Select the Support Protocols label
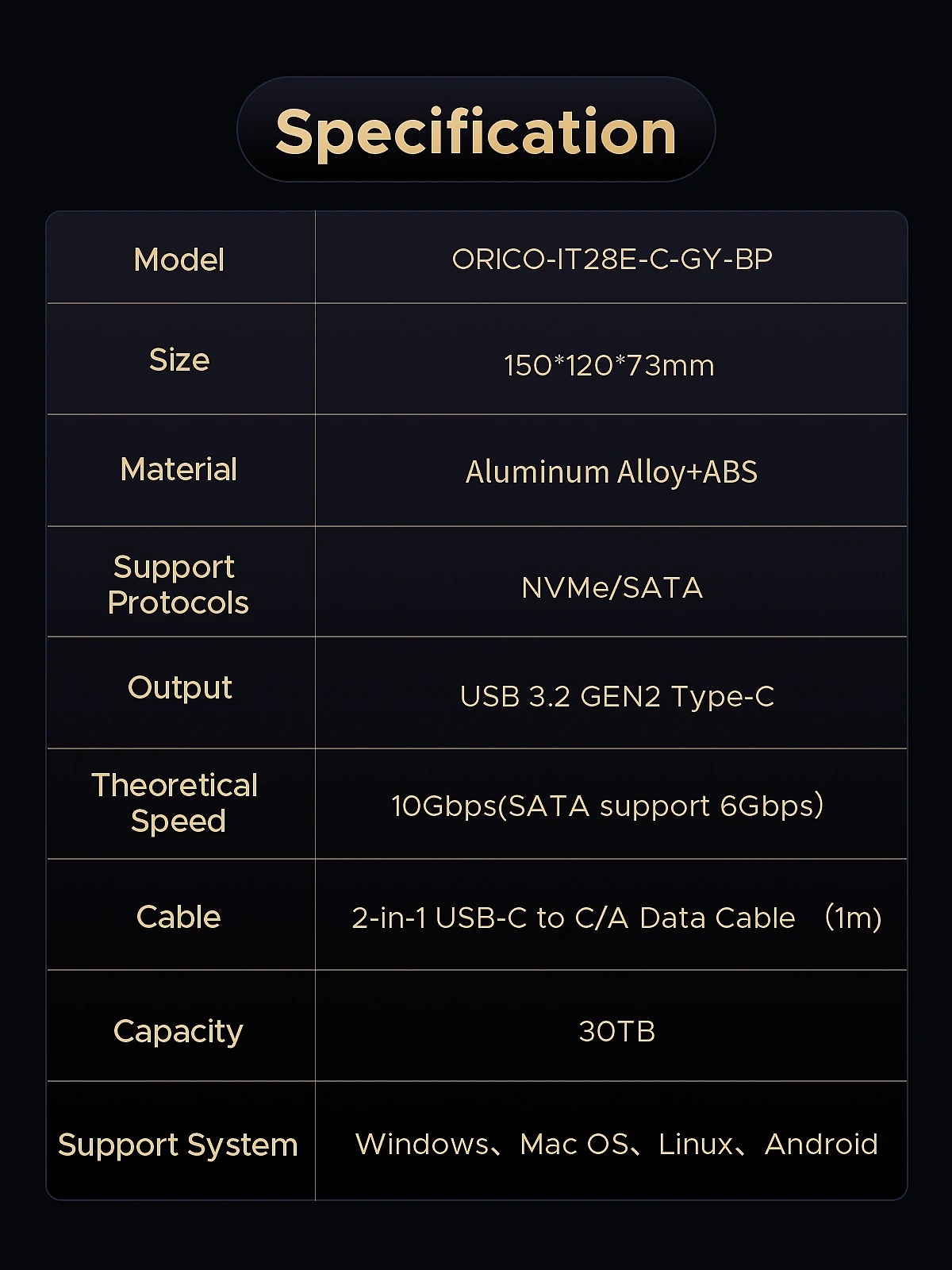The height and width of the screenshot is (1270, 952). (x=178, y=584)
